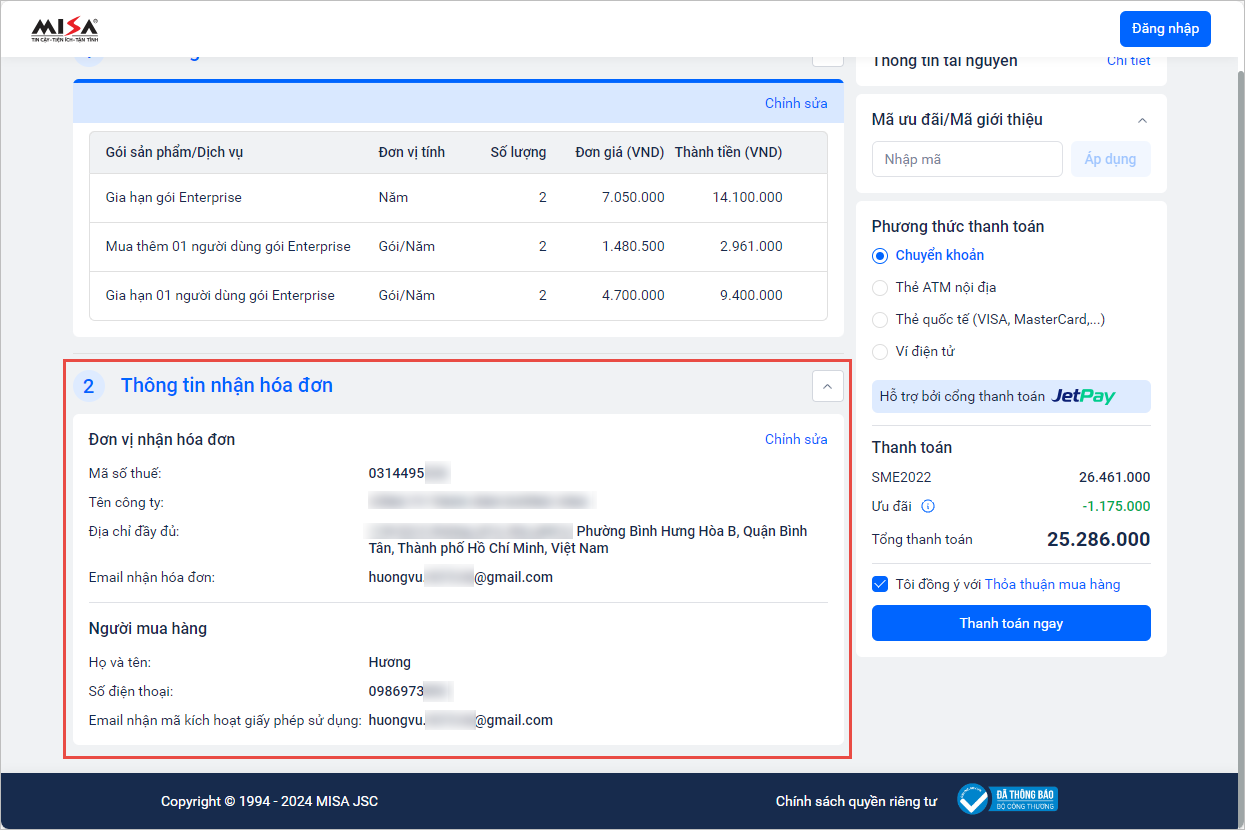
Task: Select Chuyển khoản payment method
Action: tap(880, 256)
